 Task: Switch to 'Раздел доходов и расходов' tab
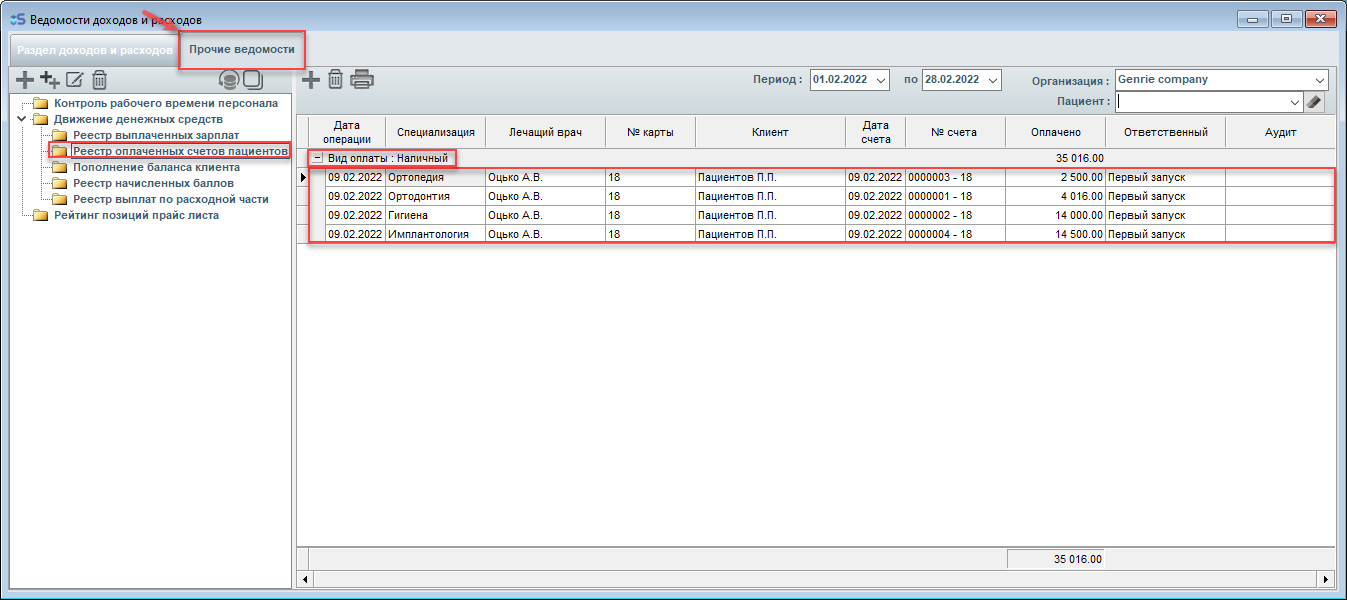point(94,49)
